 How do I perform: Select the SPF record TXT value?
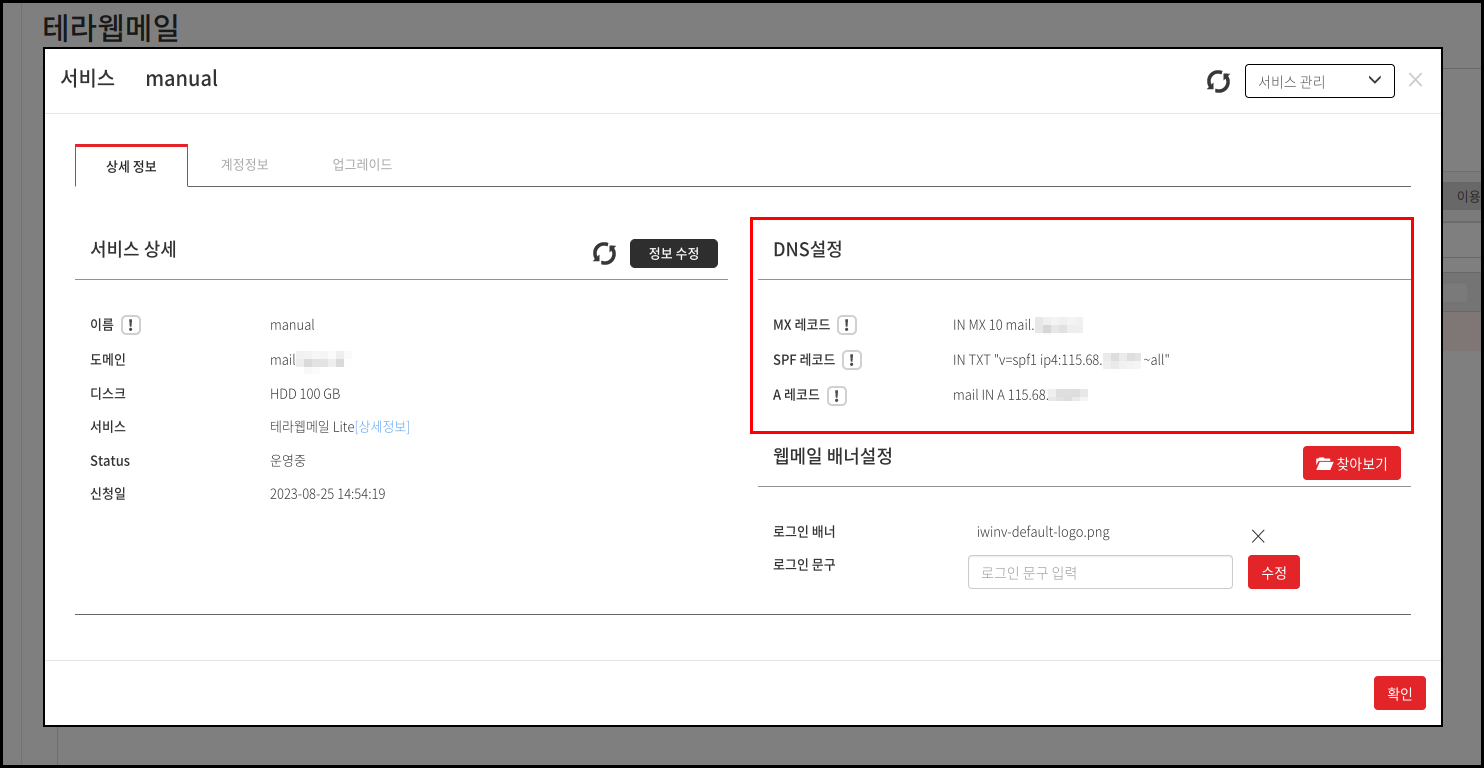(1061, 360)
